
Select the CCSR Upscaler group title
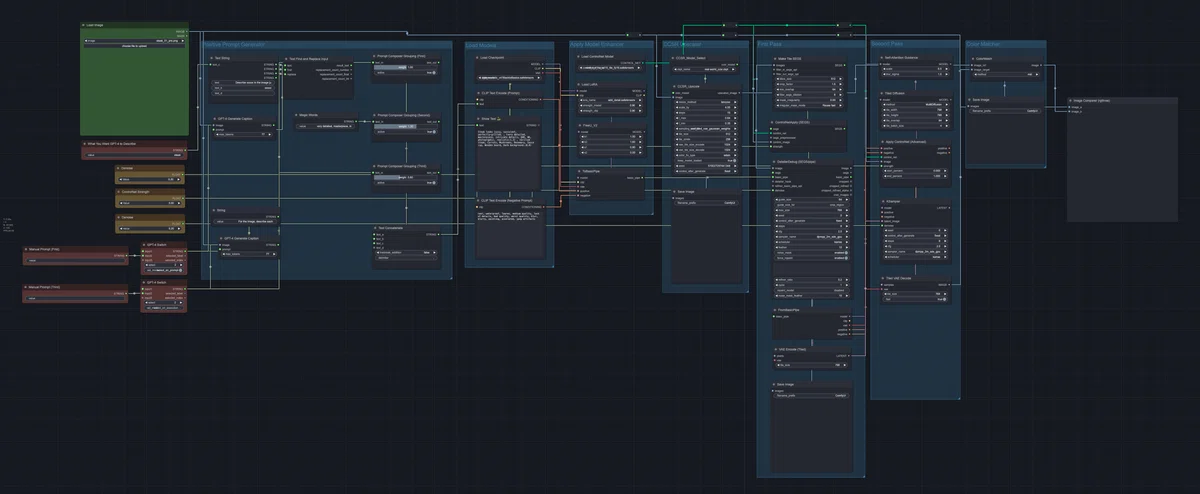(684, 45)
